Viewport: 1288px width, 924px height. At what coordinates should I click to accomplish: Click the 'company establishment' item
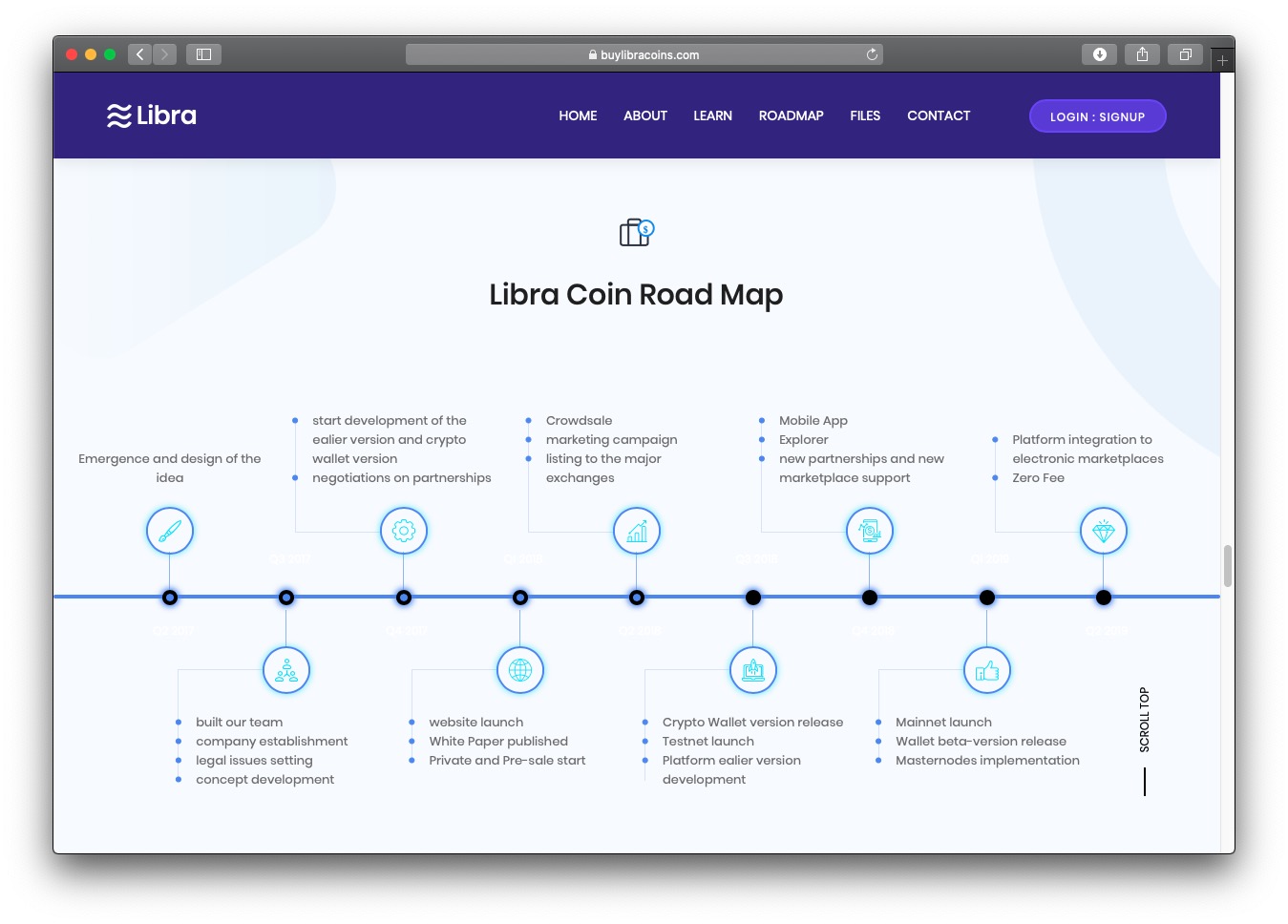pos(272,742)
